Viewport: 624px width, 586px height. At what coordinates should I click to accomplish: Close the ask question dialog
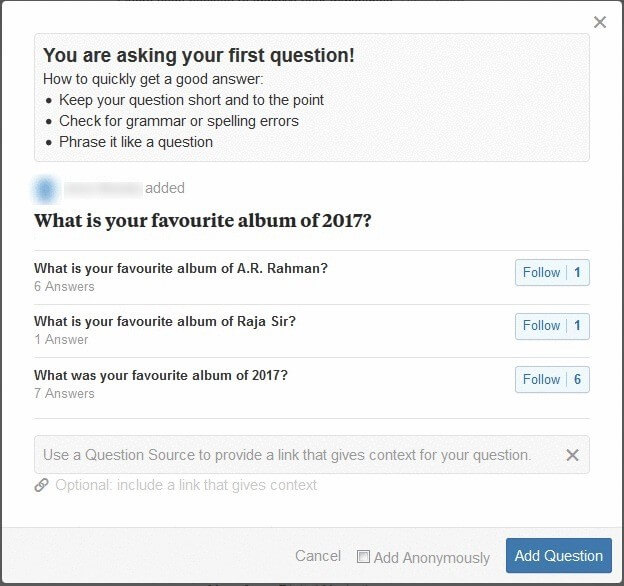coord(600,22)
